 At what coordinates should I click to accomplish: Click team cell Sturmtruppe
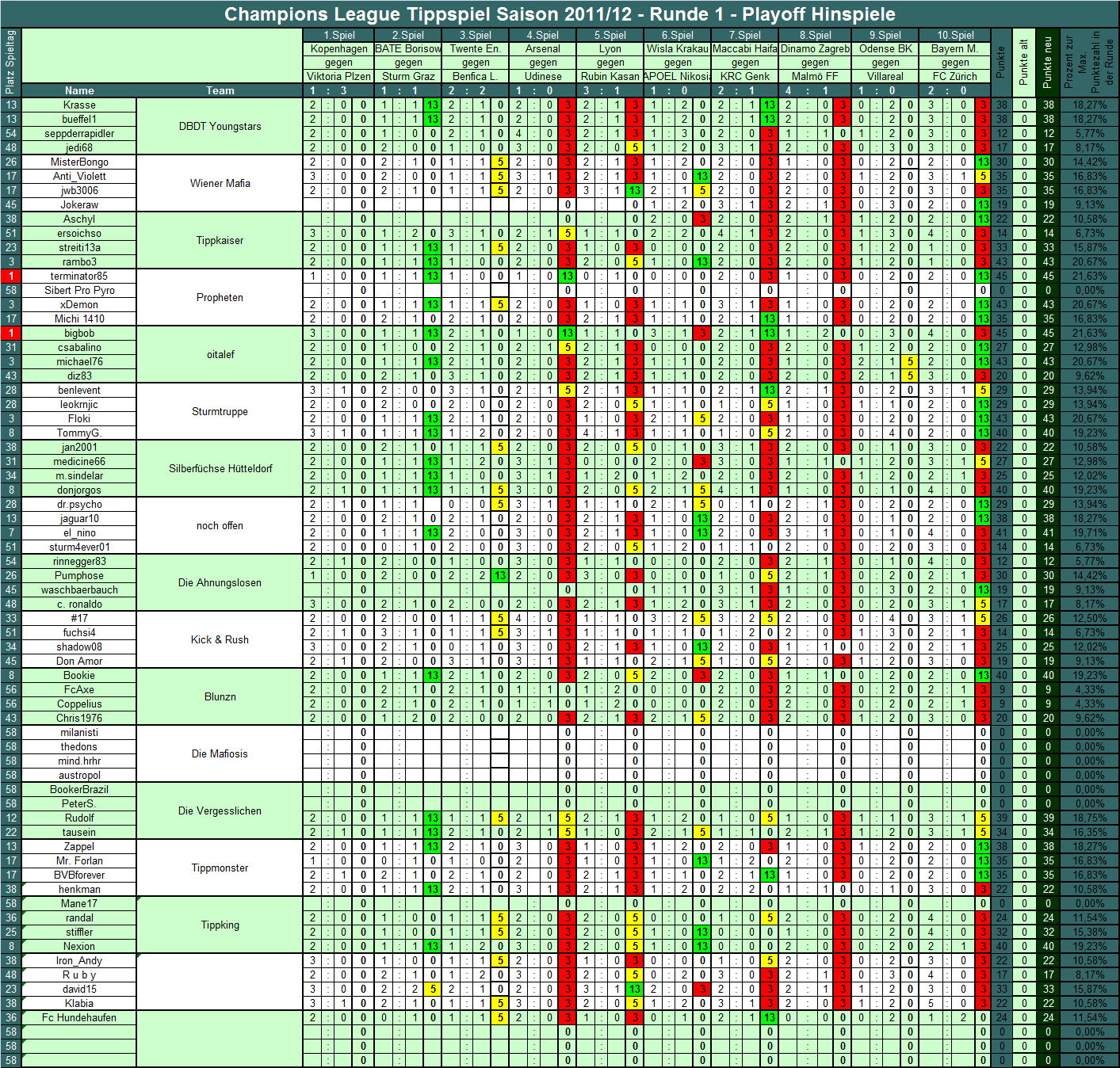[x=220, y=411]
